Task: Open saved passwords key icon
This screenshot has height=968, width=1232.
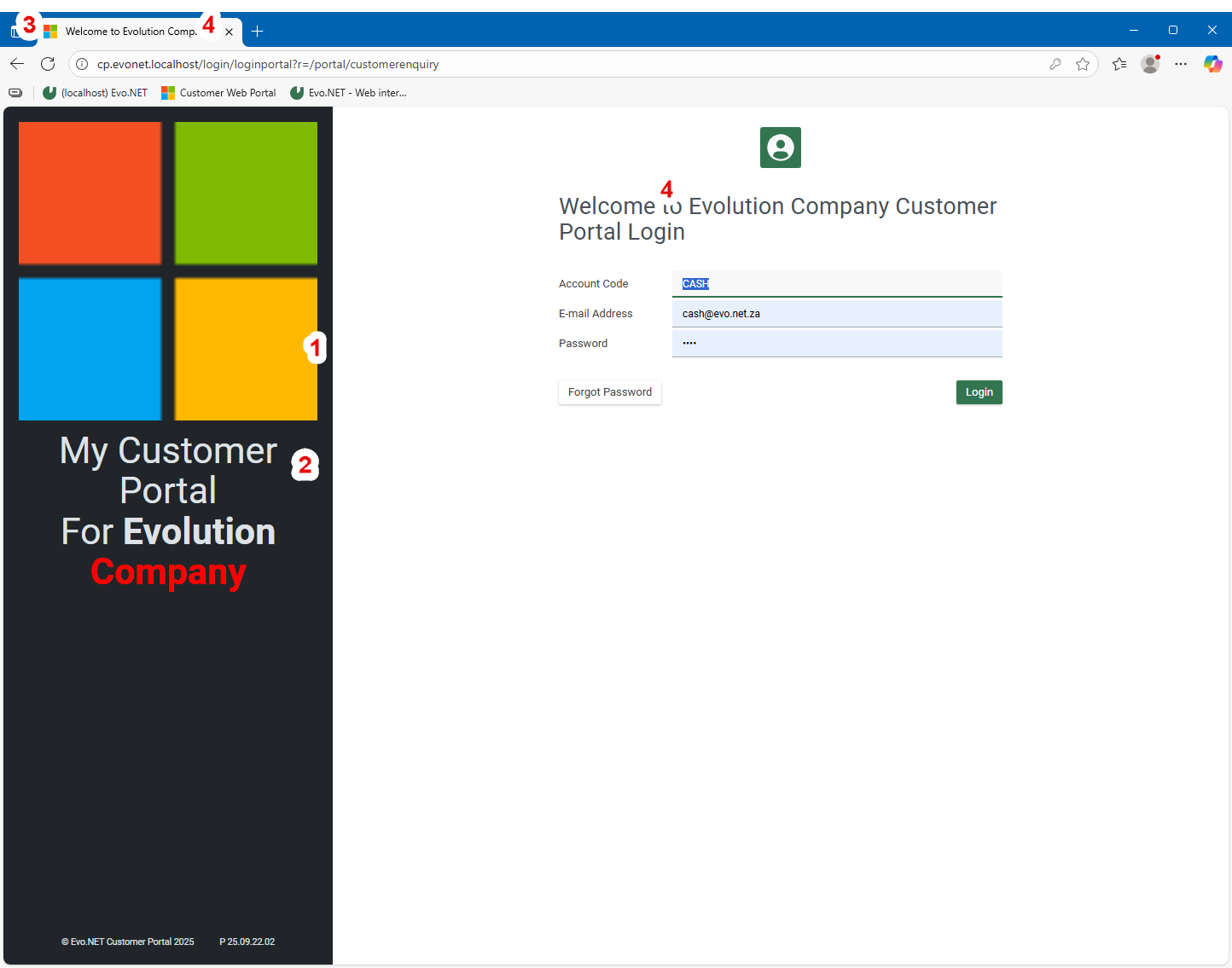Action: point(1055,64)
